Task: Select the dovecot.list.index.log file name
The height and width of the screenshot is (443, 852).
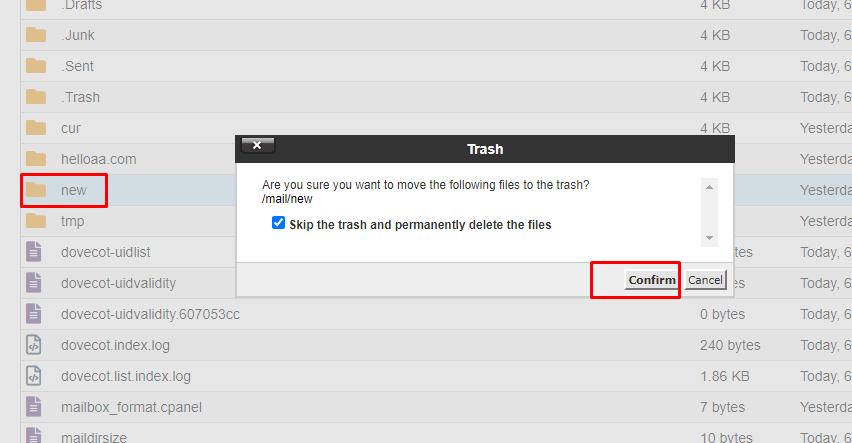Action: pos(126,376)
